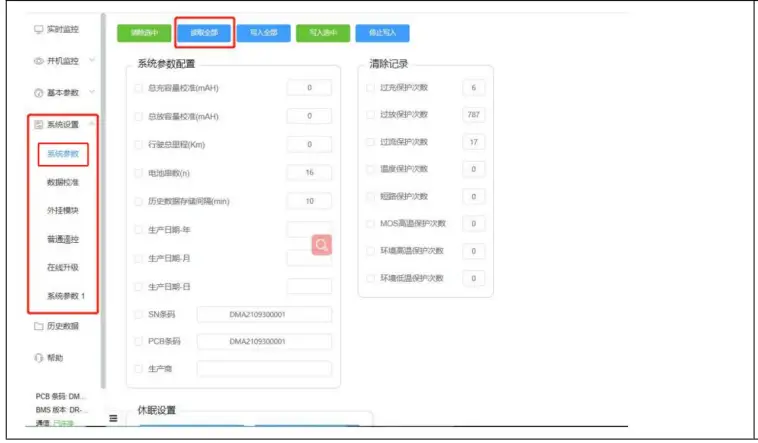Check the 生产日期-月 checkbox
Image resolution: width=758 pixels, height=443 pixels.
coord(138,258)
